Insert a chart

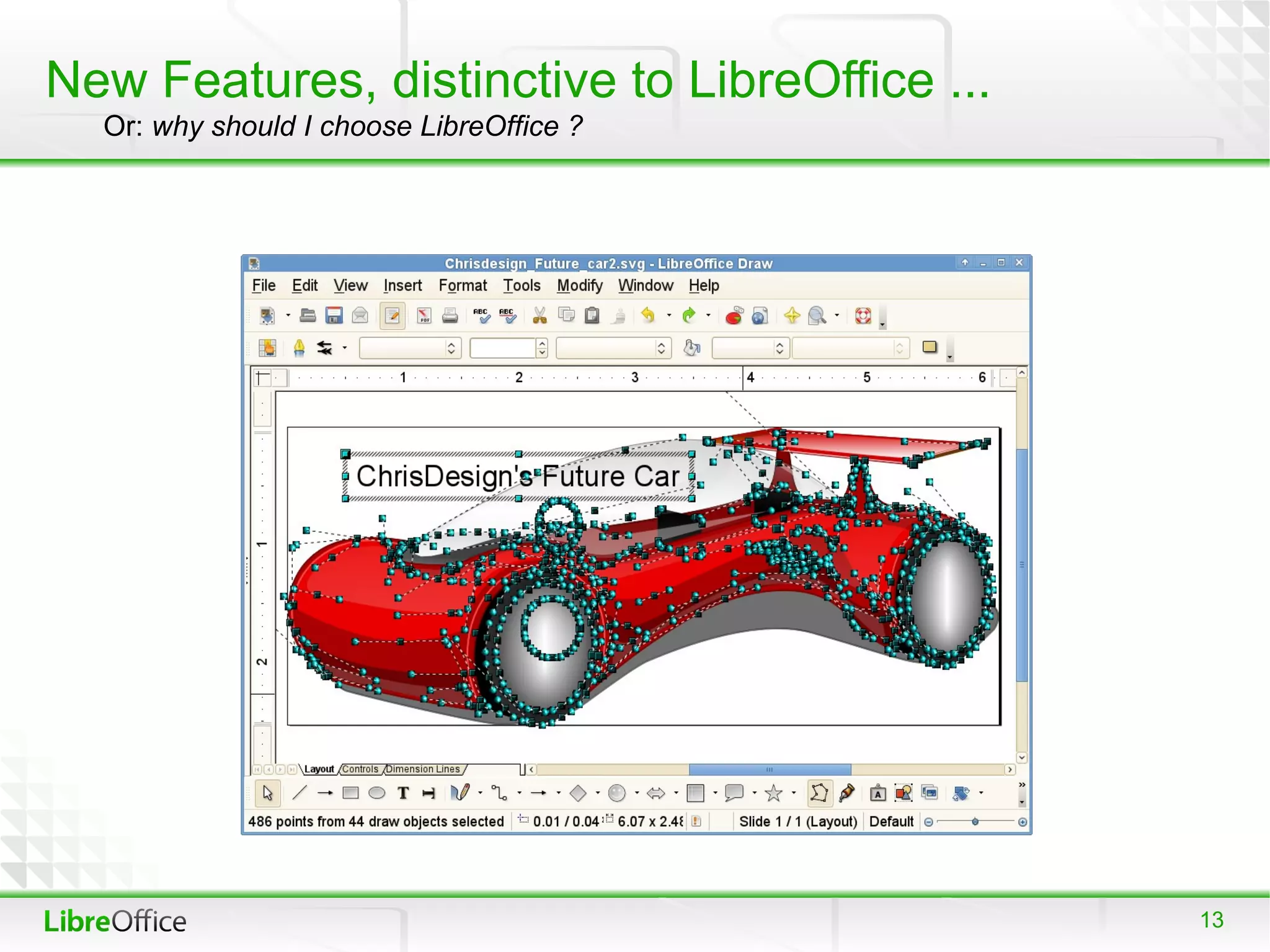734,316
